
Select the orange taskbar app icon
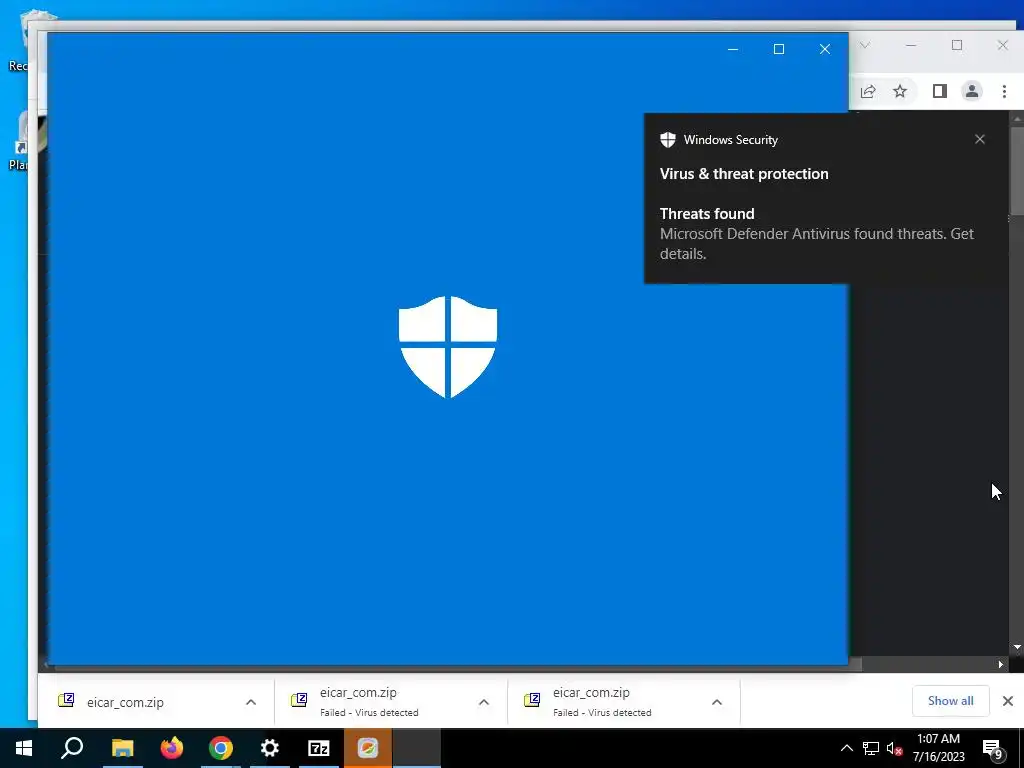[x=368, y=748]
